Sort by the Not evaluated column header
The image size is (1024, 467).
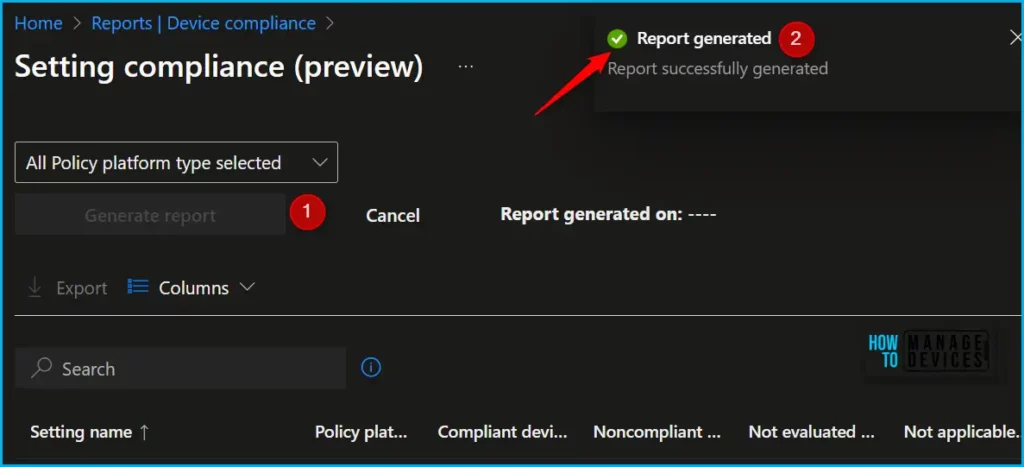click(811, 432)
